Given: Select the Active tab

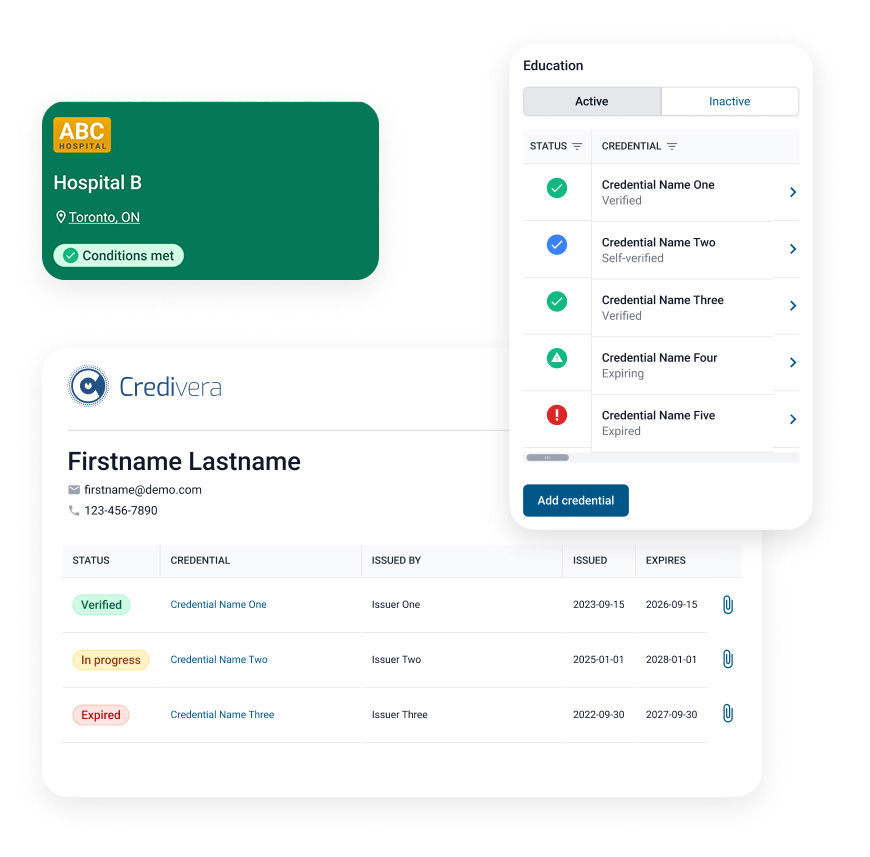Looking at the screenshot, I should click(x=591, y=101).
